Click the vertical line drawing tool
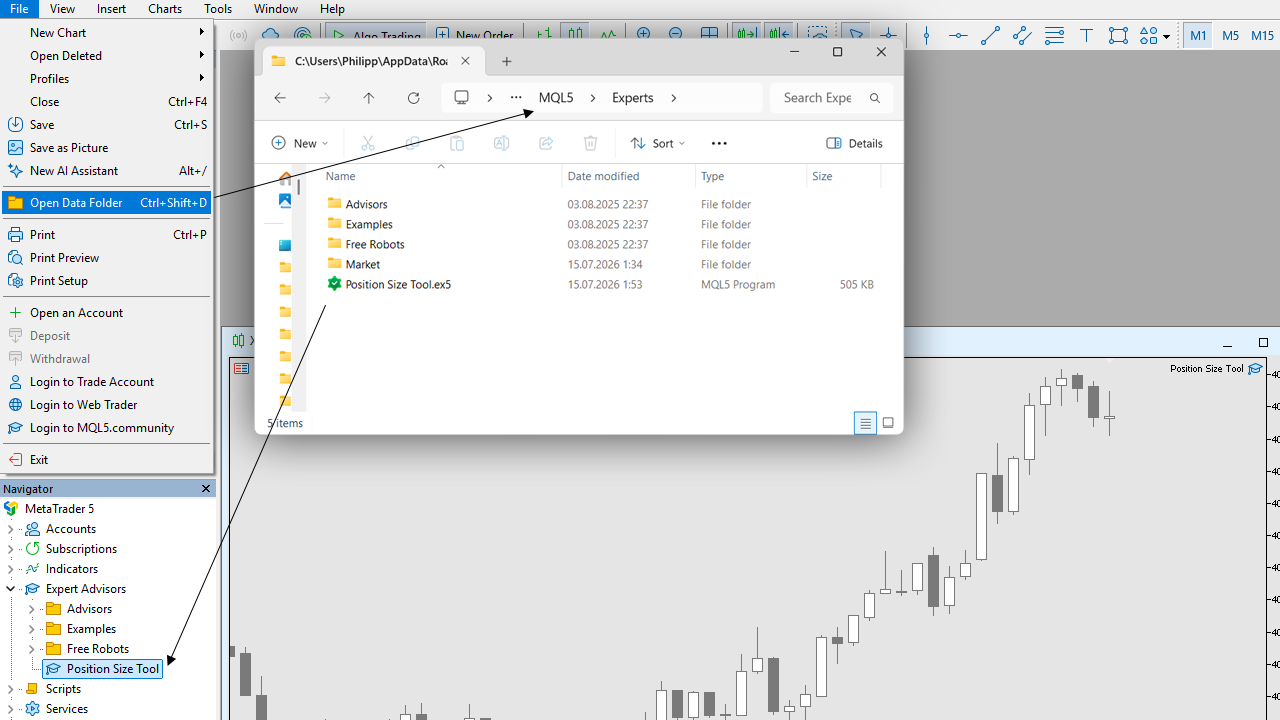This screenshot has width=1280, height=720. (x=926, y=36)
